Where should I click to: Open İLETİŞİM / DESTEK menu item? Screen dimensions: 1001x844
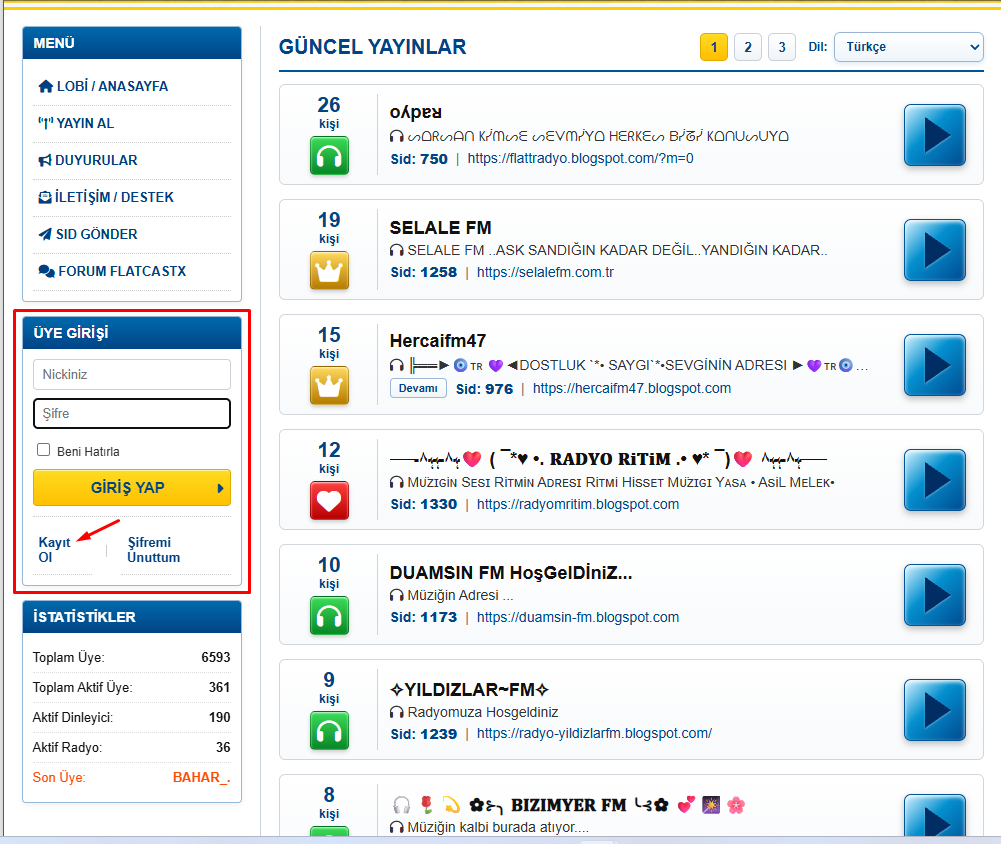point(106,197)
